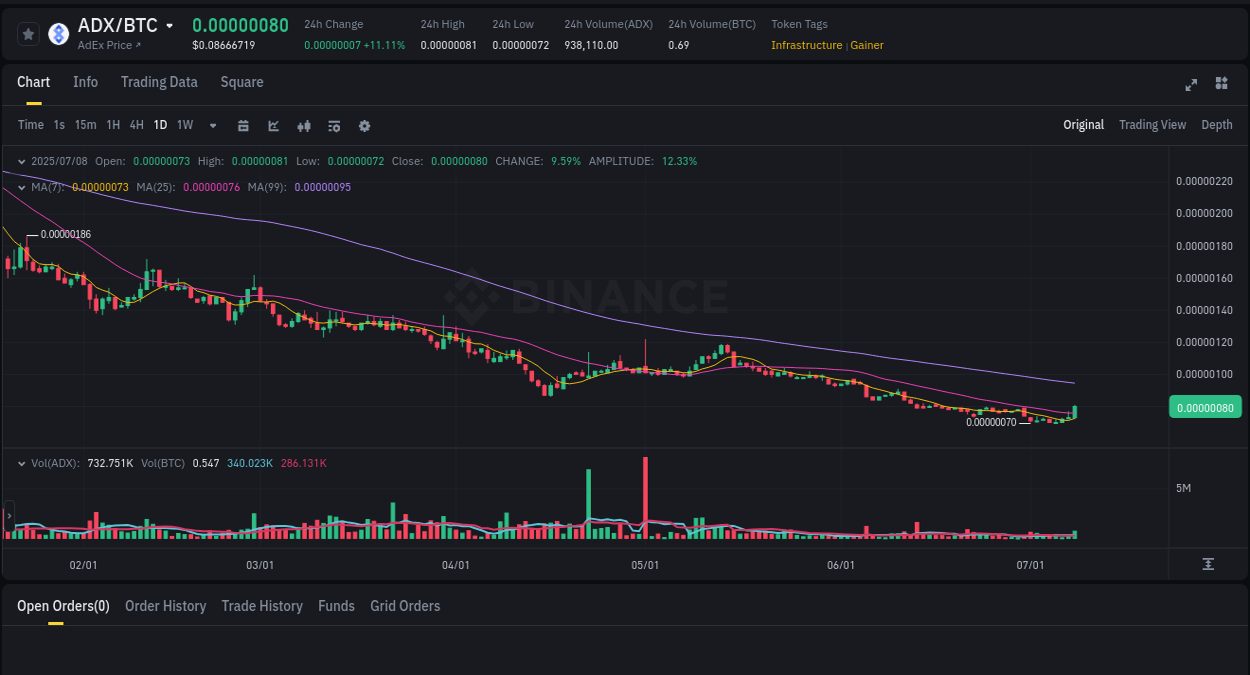Toggle the favorite star for ADX/BTC
This screenshot has width=1250, height=675.
coord(28,33)
